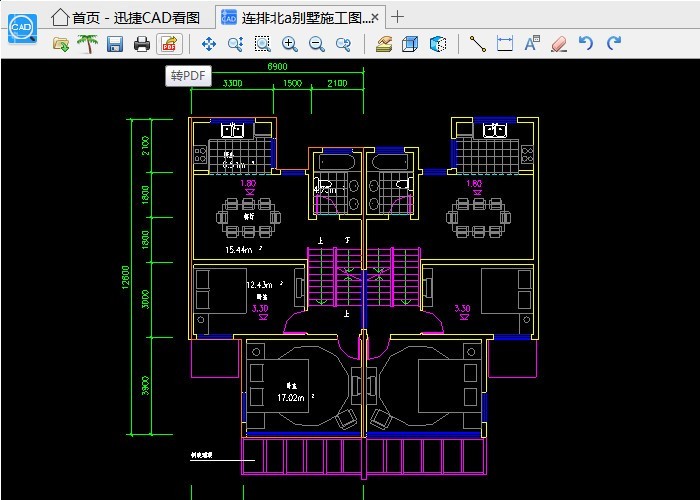Click the palm tree image icon

(x=88, y=44)
